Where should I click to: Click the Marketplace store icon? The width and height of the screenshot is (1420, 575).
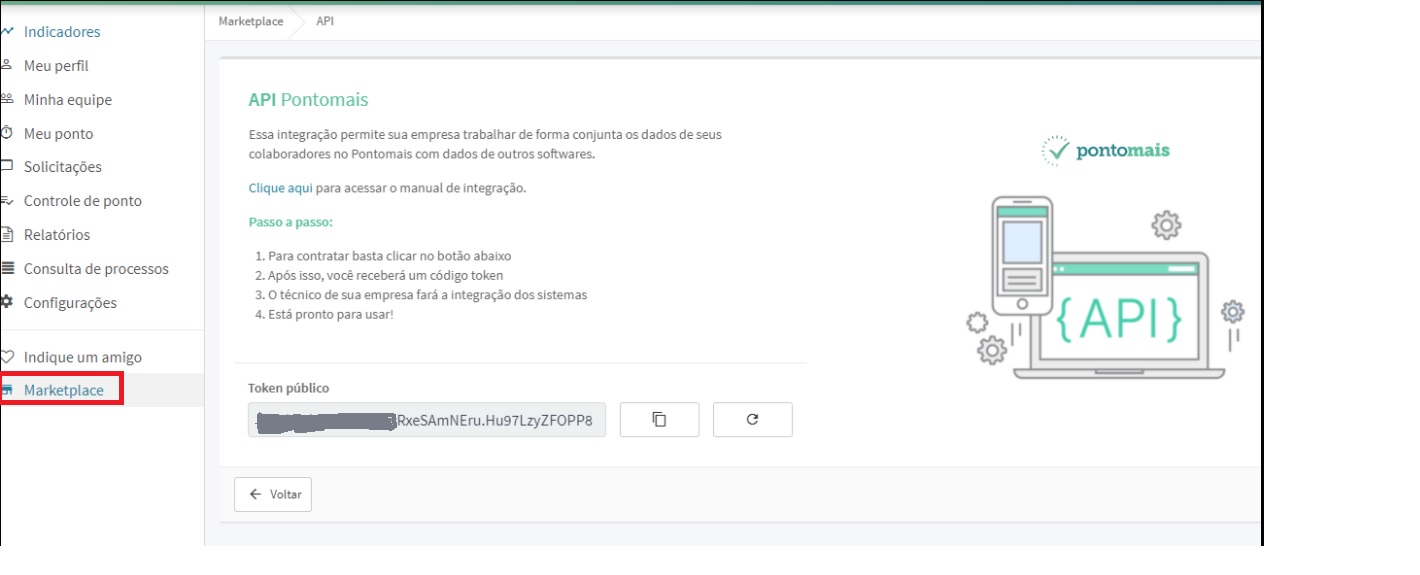tap(7, 390)
